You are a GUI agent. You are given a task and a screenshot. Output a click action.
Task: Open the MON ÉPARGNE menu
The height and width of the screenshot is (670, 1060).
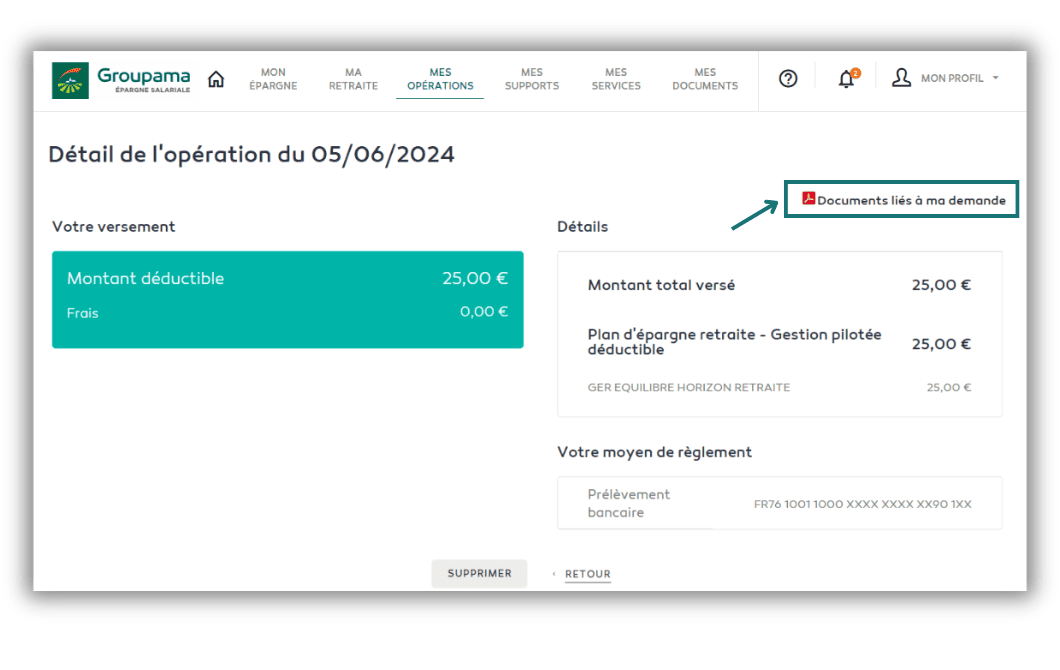coord(273,79)
